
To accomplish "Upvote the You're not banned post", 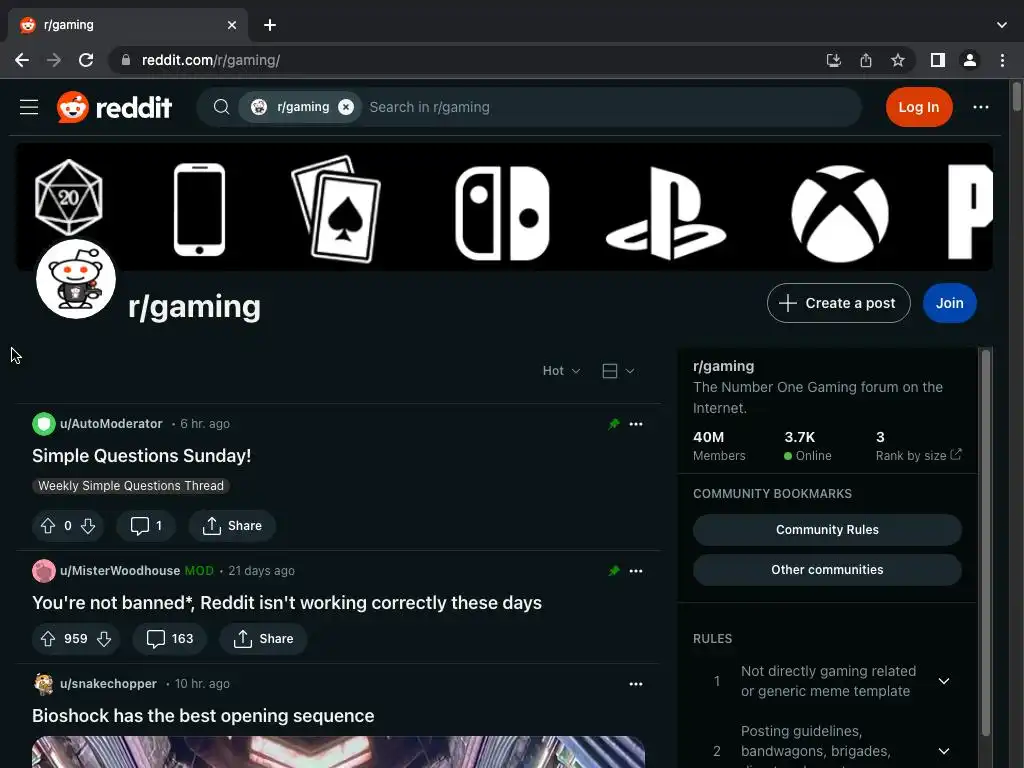I will pyautogui.click(x=48, y=639).
